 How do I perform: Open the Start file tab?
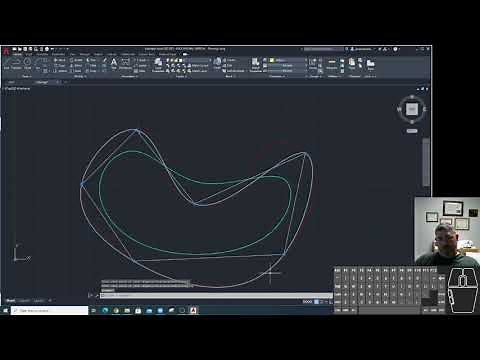(x=11, y=82)
